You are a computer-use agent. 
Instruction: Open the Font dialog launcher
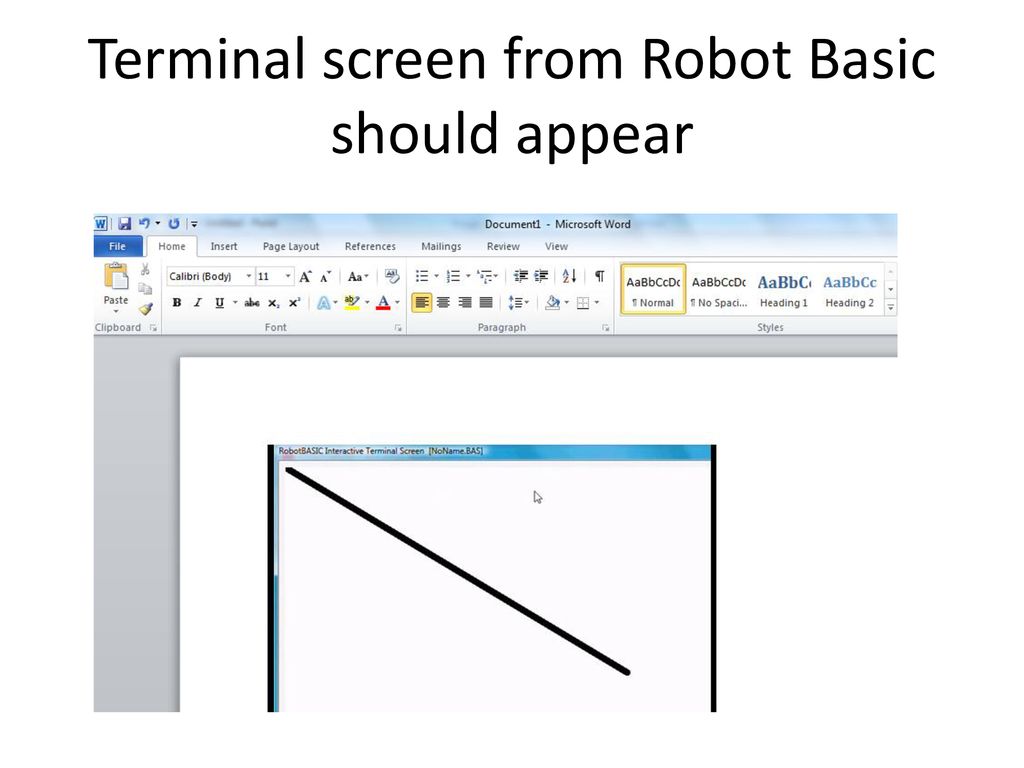click(x=398, y=328)
